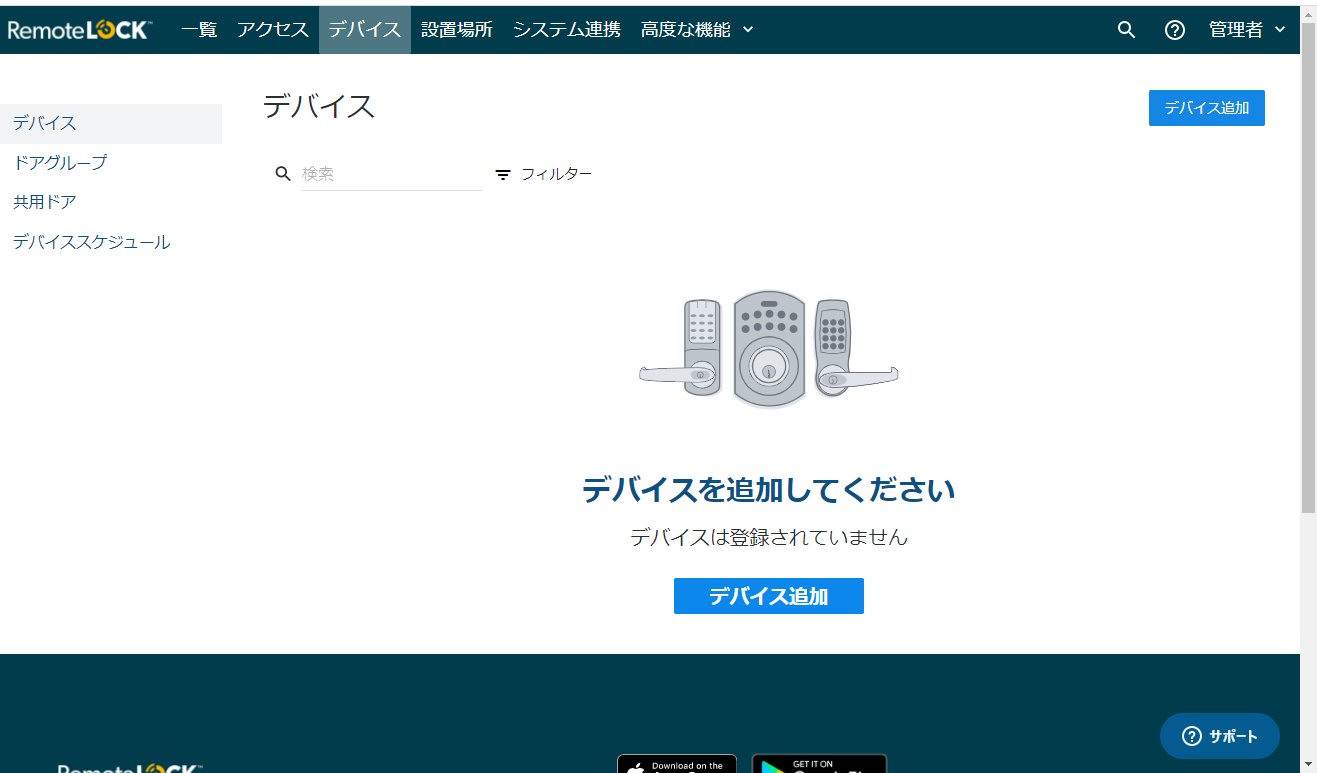The width and height of the screenshot is (1317, 773).
Task: Select the デバイス top navigation tab
Action: [365, 30]
